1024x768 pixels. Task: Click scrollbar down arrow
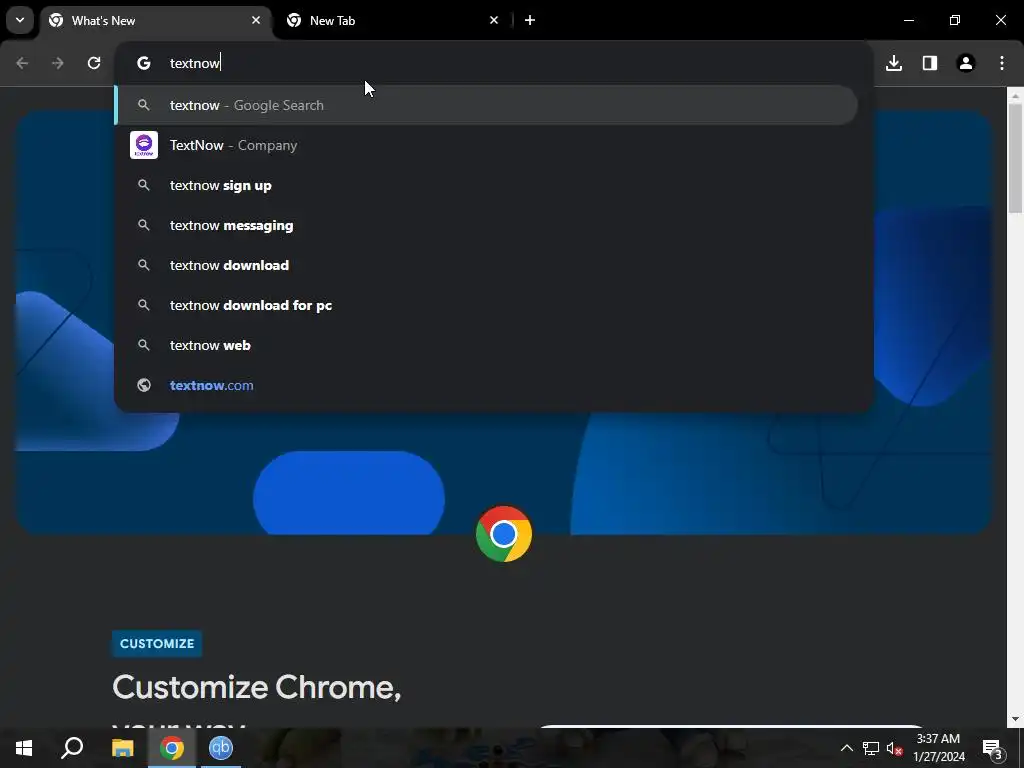tap(1015, 720)
